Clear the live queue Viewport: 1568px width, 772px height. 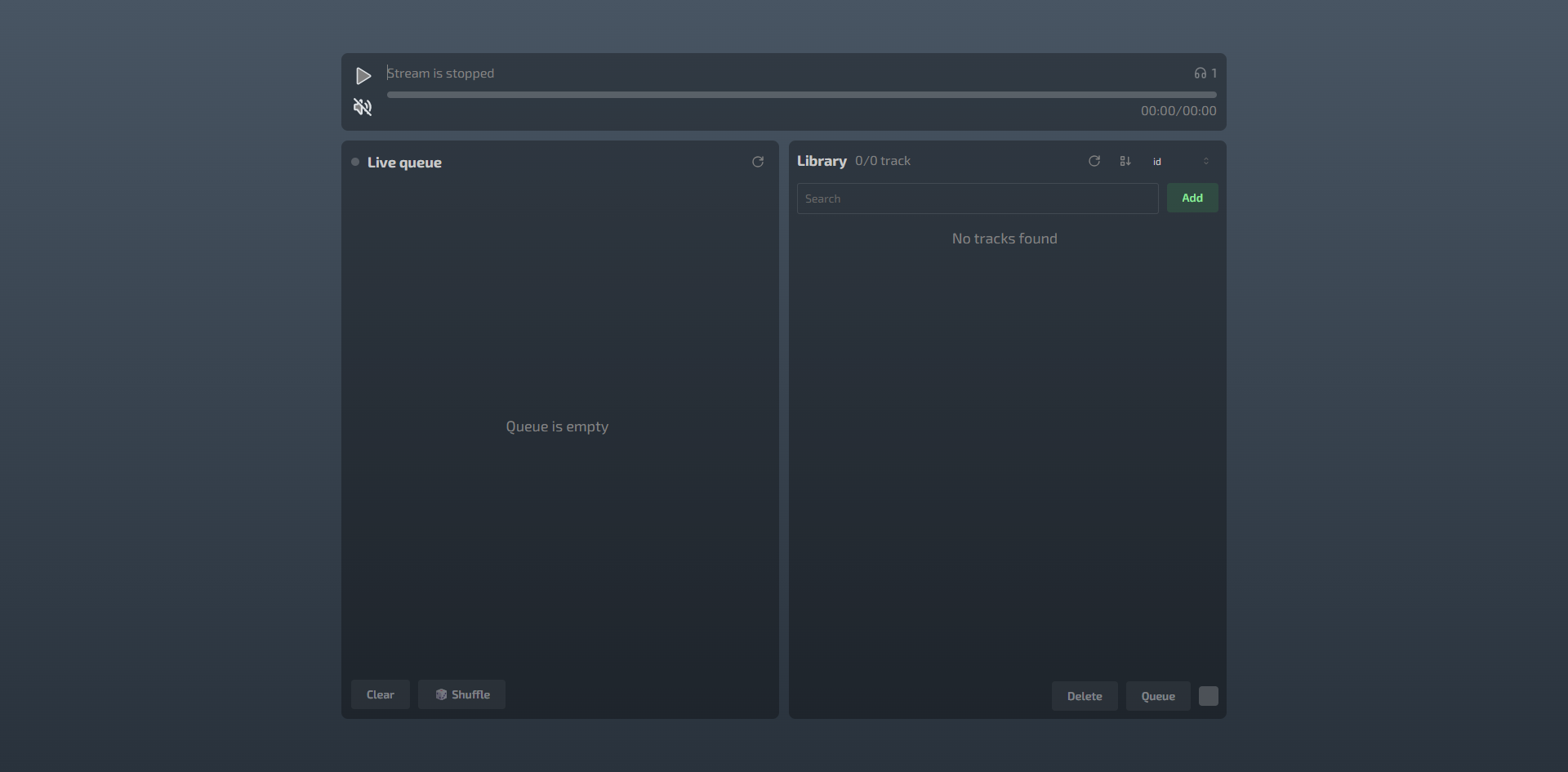click(x=381, y=694)
